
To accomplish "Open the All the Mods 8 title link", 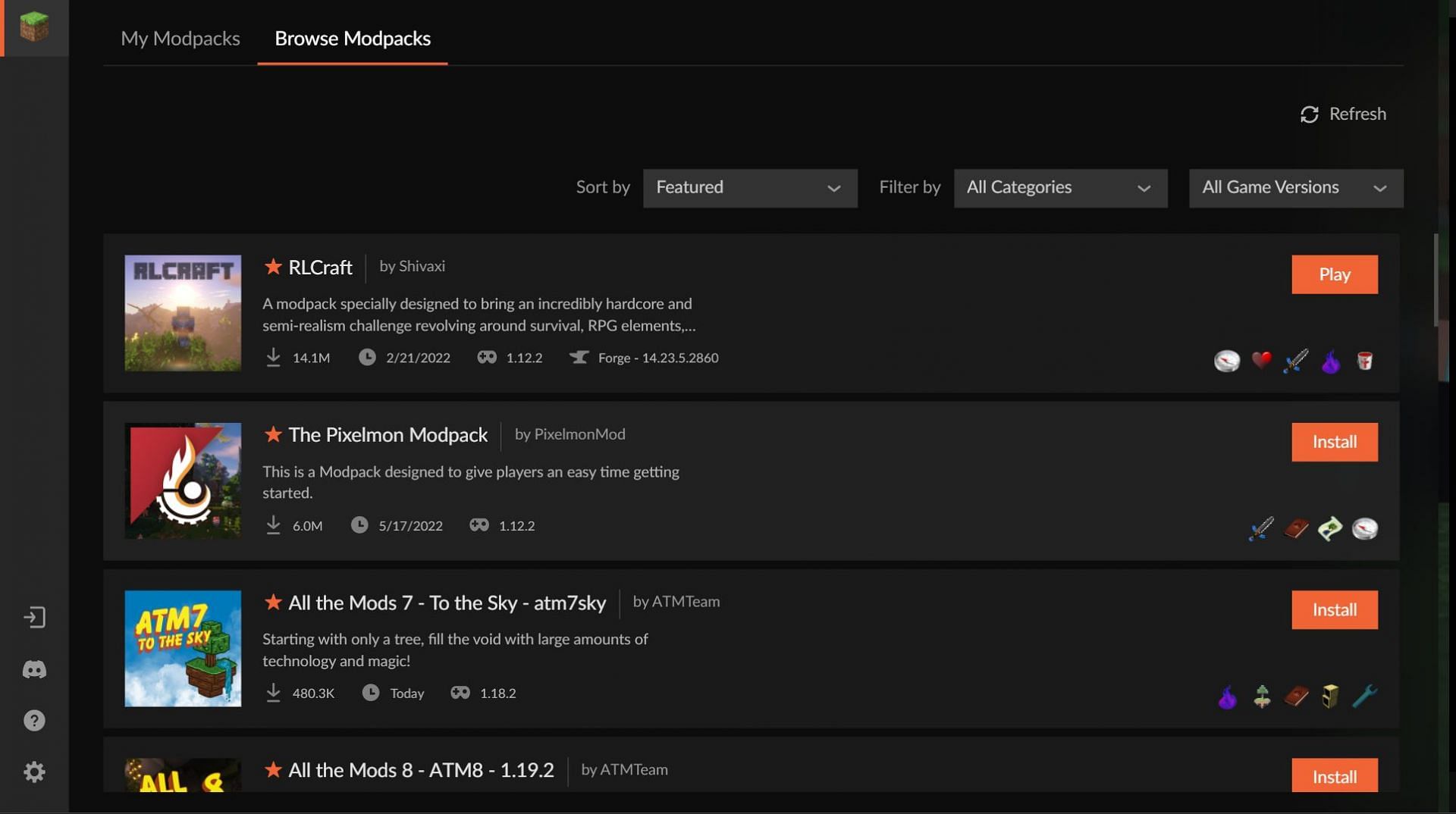I will click(x=421, y=771).
